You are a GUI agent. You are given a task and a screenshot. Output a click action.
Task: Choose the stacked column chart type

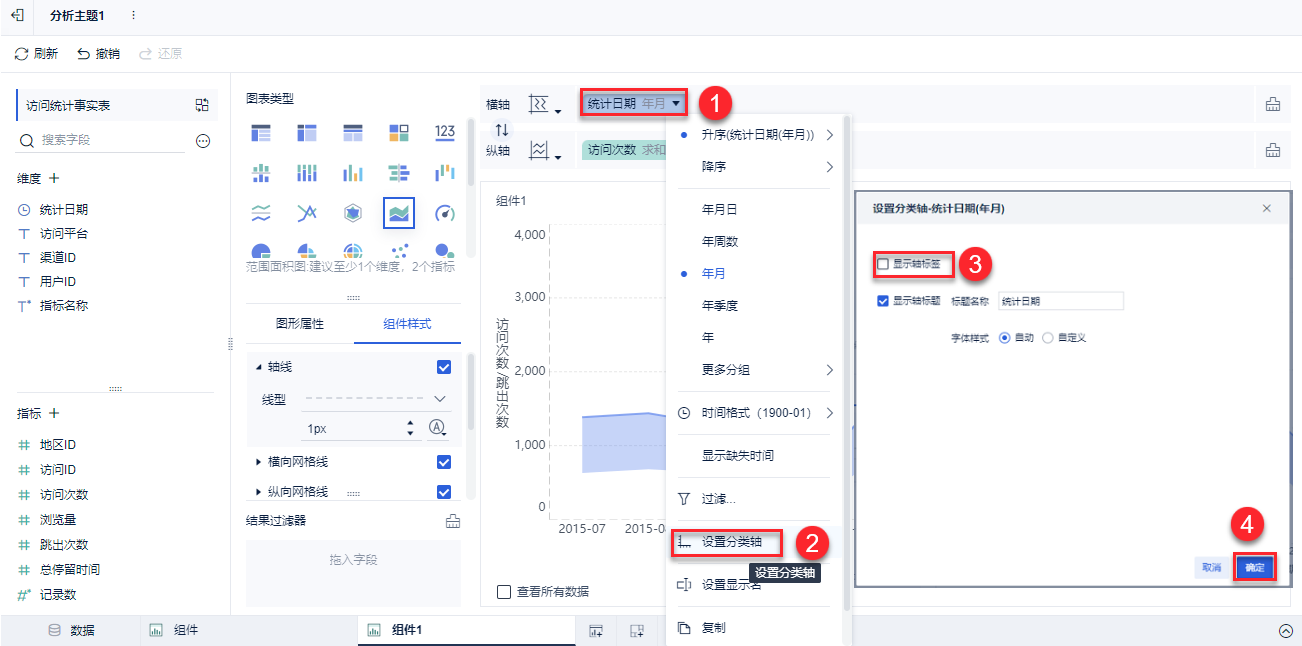tap(307, 173)
